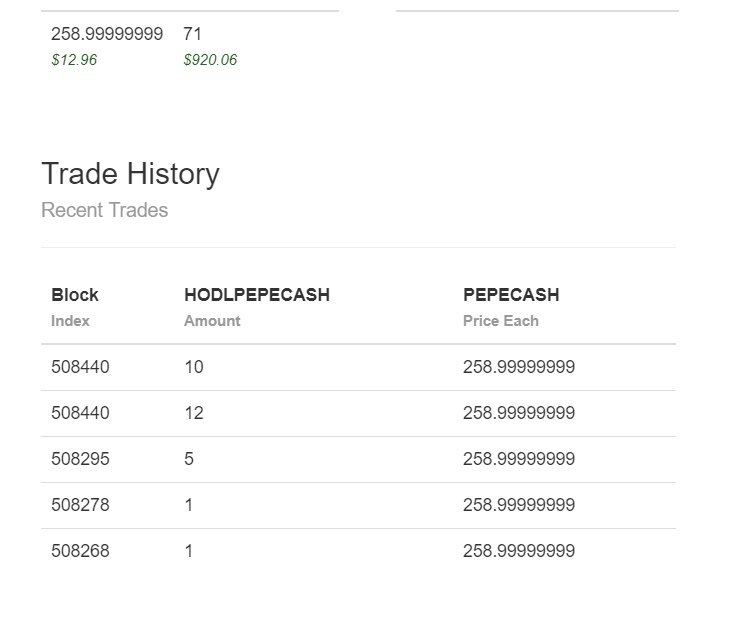Click the Trade History heading
Image resolution: width=729 pixels, height=643 pixels.
[x=130, y=174]
